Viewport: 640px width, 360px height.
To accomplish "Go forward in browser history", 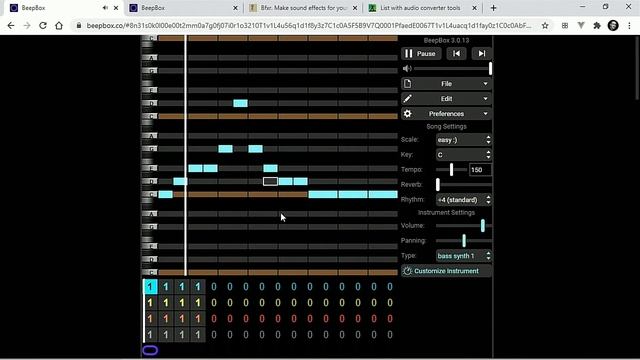I will 27,25.
